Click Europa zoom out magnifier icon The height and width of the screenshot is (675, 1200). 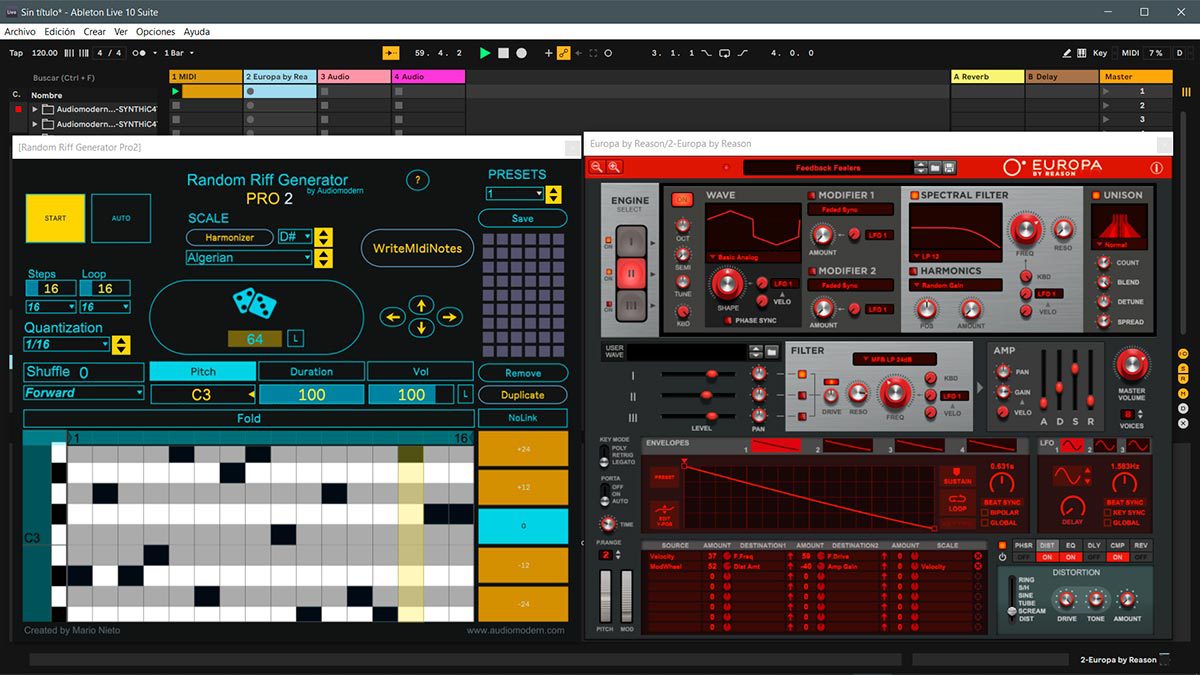[x=597, y=168]
